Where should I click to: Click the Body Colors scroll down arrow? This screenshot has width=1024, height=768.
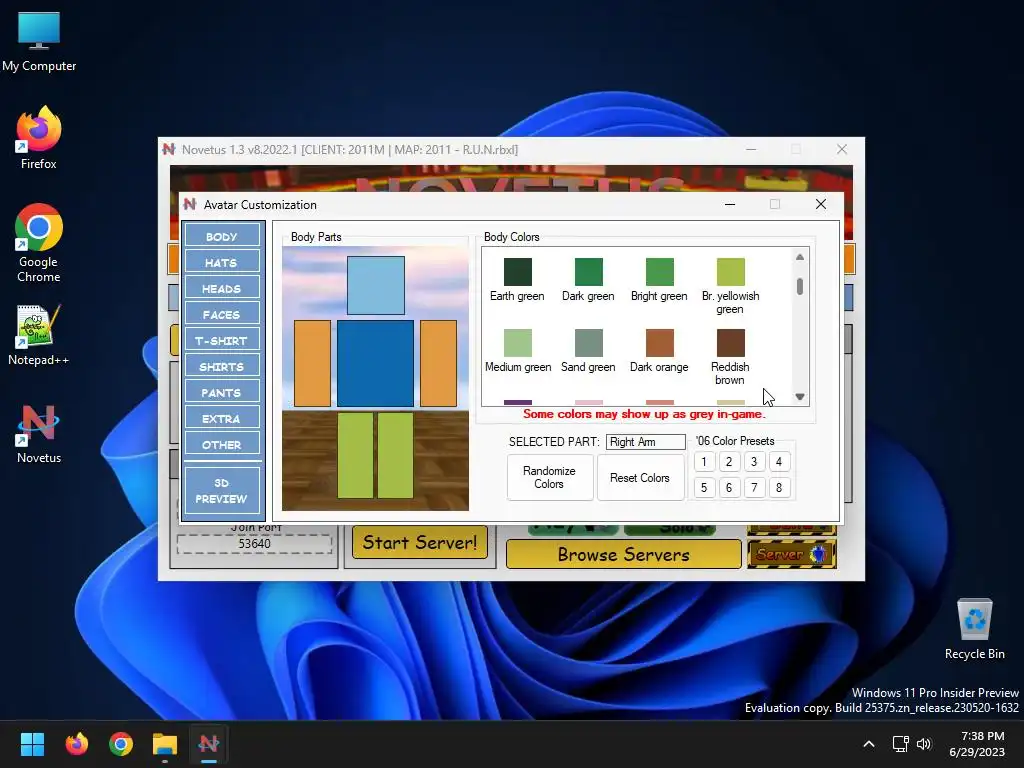point(800,397)
